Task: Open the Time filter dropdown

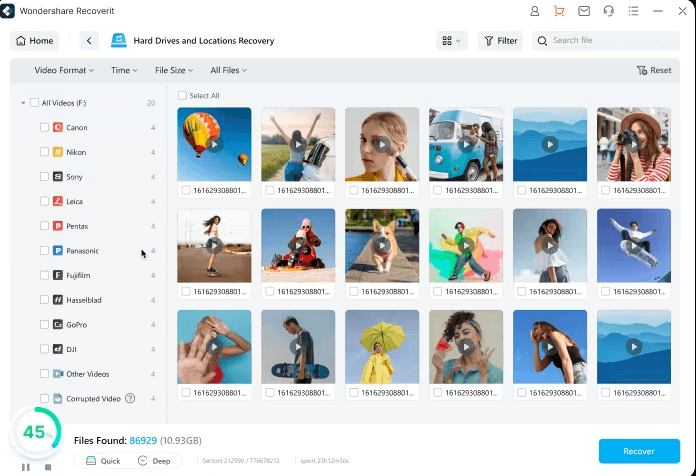Action: point(124,70)
